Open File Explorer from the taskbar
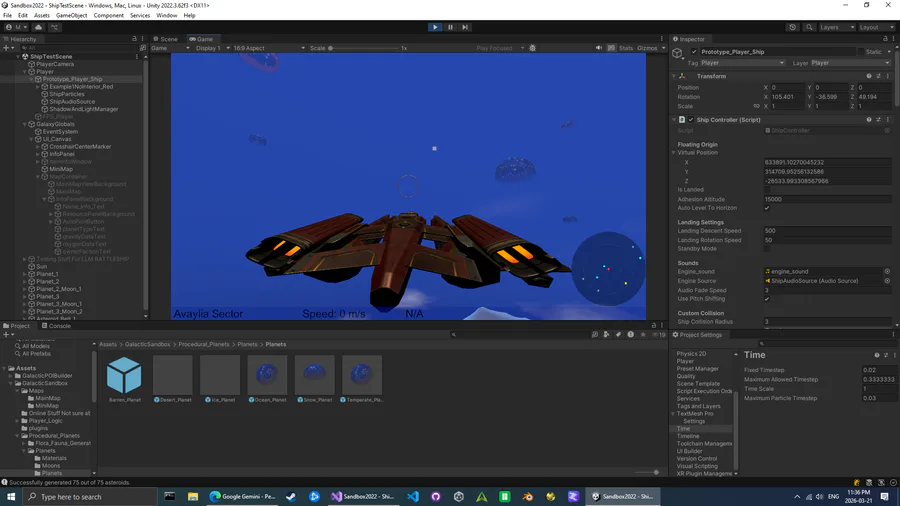The height and width of the screenshot is (506, 900). pyautogui.click(x=192, y=496)
